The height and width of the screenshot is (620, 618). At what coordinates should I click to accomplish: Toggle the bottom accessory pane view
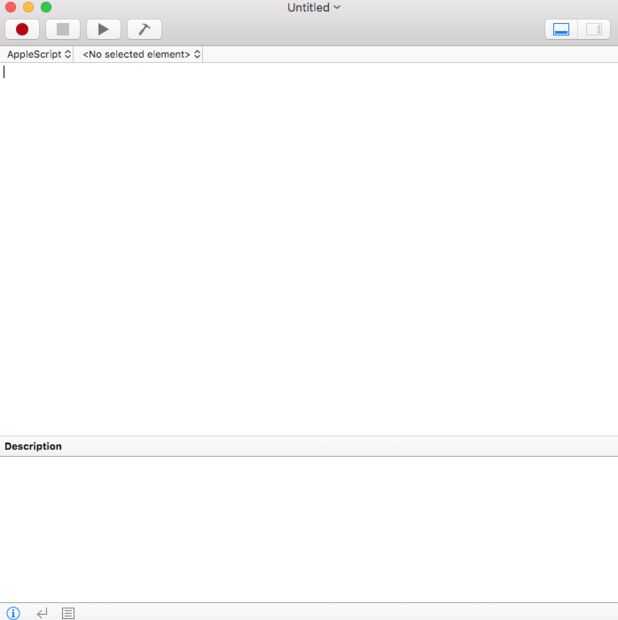click(x=561, y=29)
